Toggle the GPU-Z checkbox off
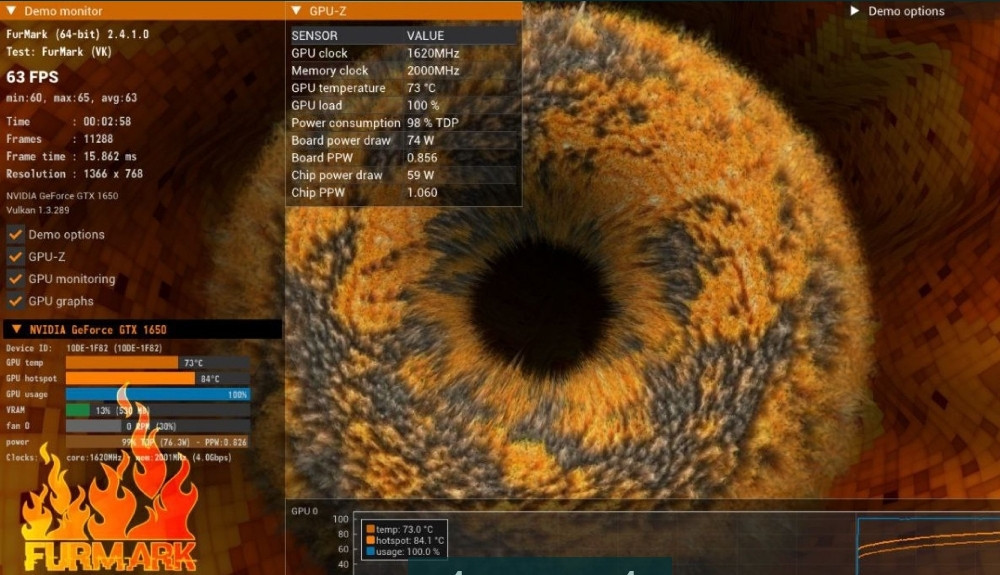Screen dimensions: 1000x575 tap(16, 256)
